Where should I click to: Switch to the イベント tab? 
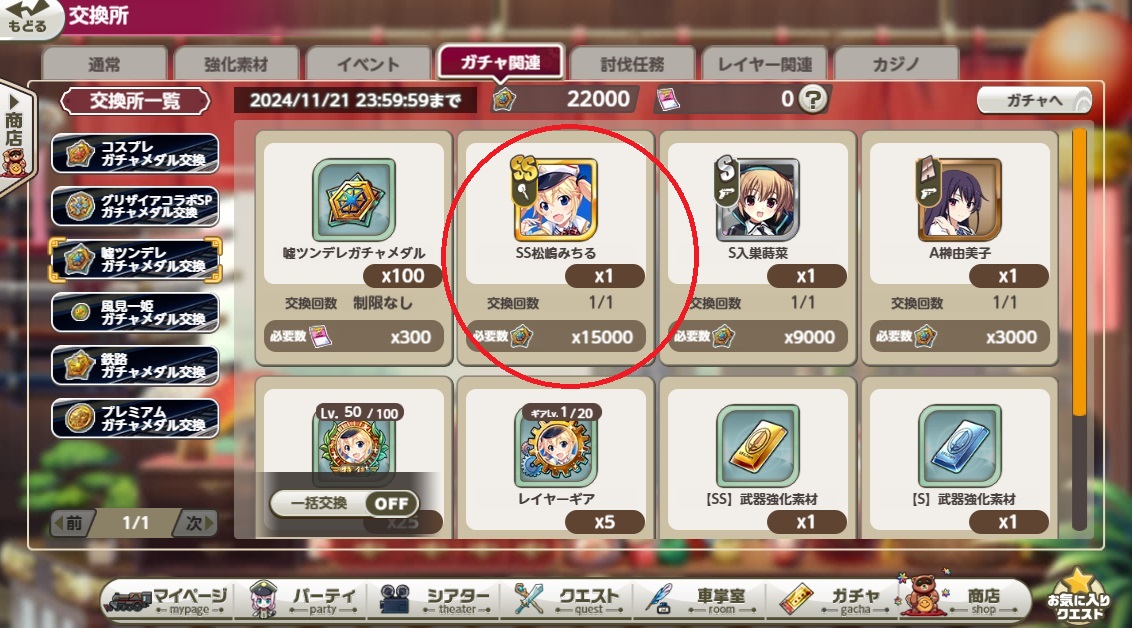(x=368, y=64)
